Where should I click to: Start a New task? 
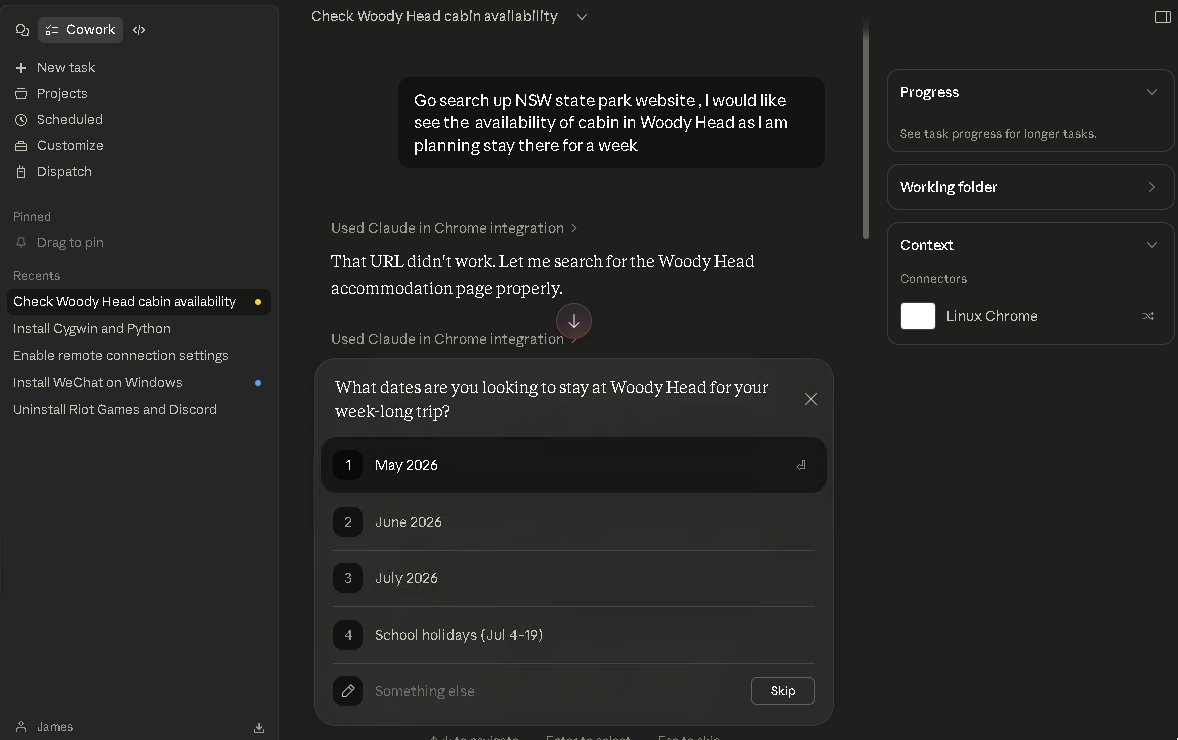(x=66, y=68)
